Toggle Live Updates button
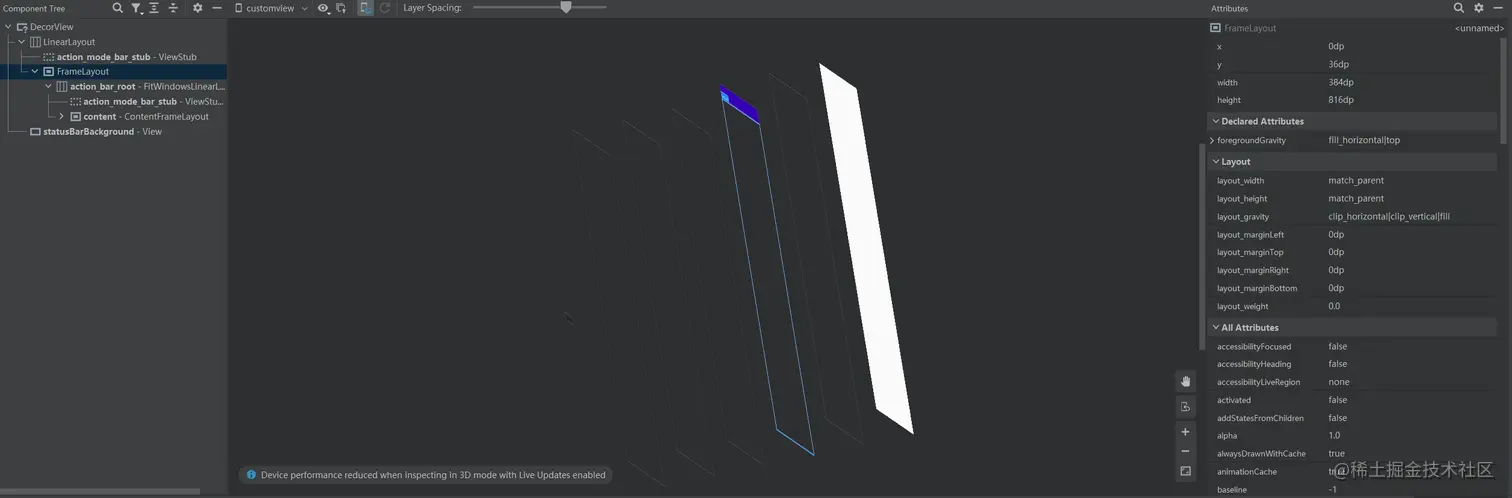 (x=365, y=8)
